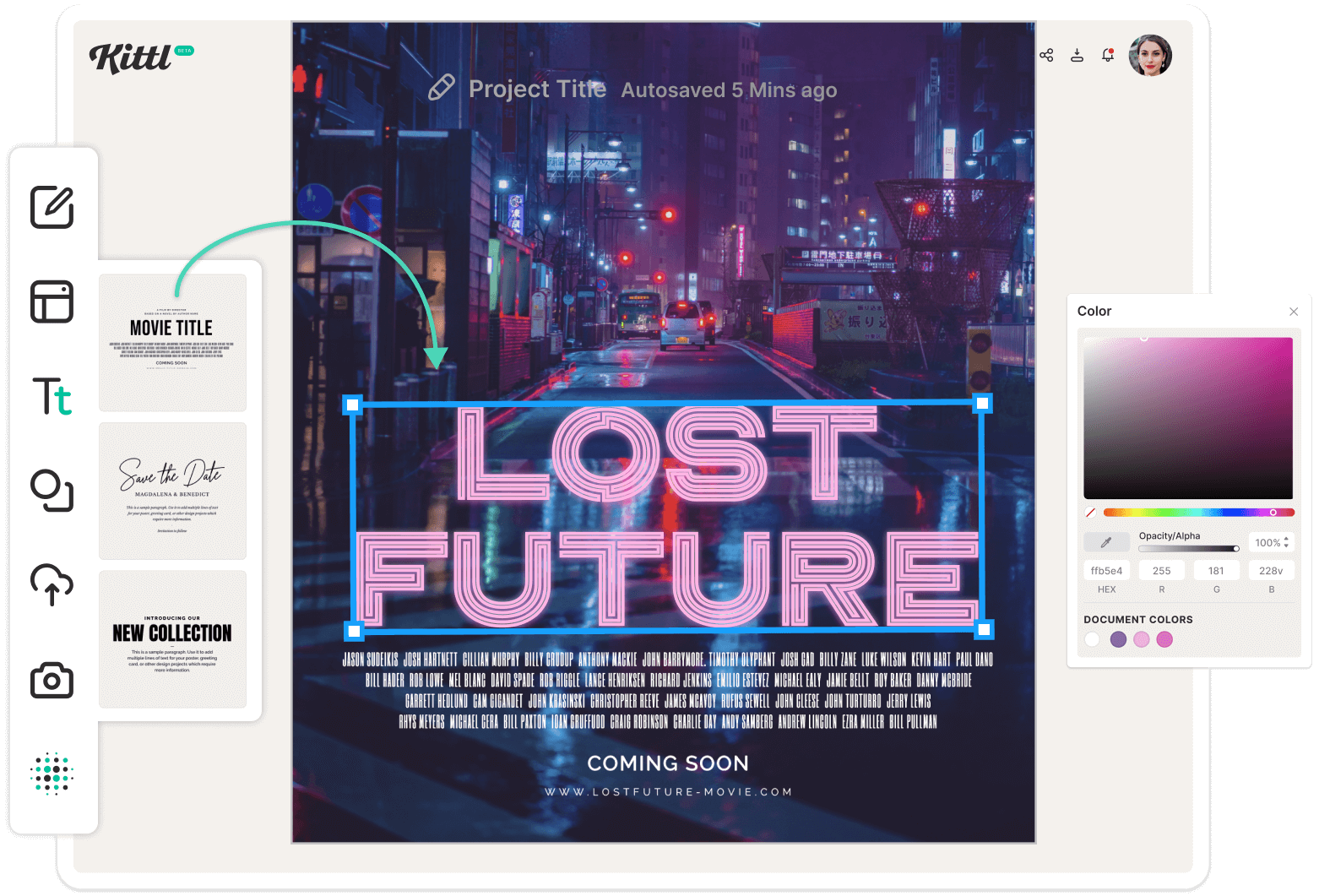Click the bottom-right selection handle of title

pos(984,629)
